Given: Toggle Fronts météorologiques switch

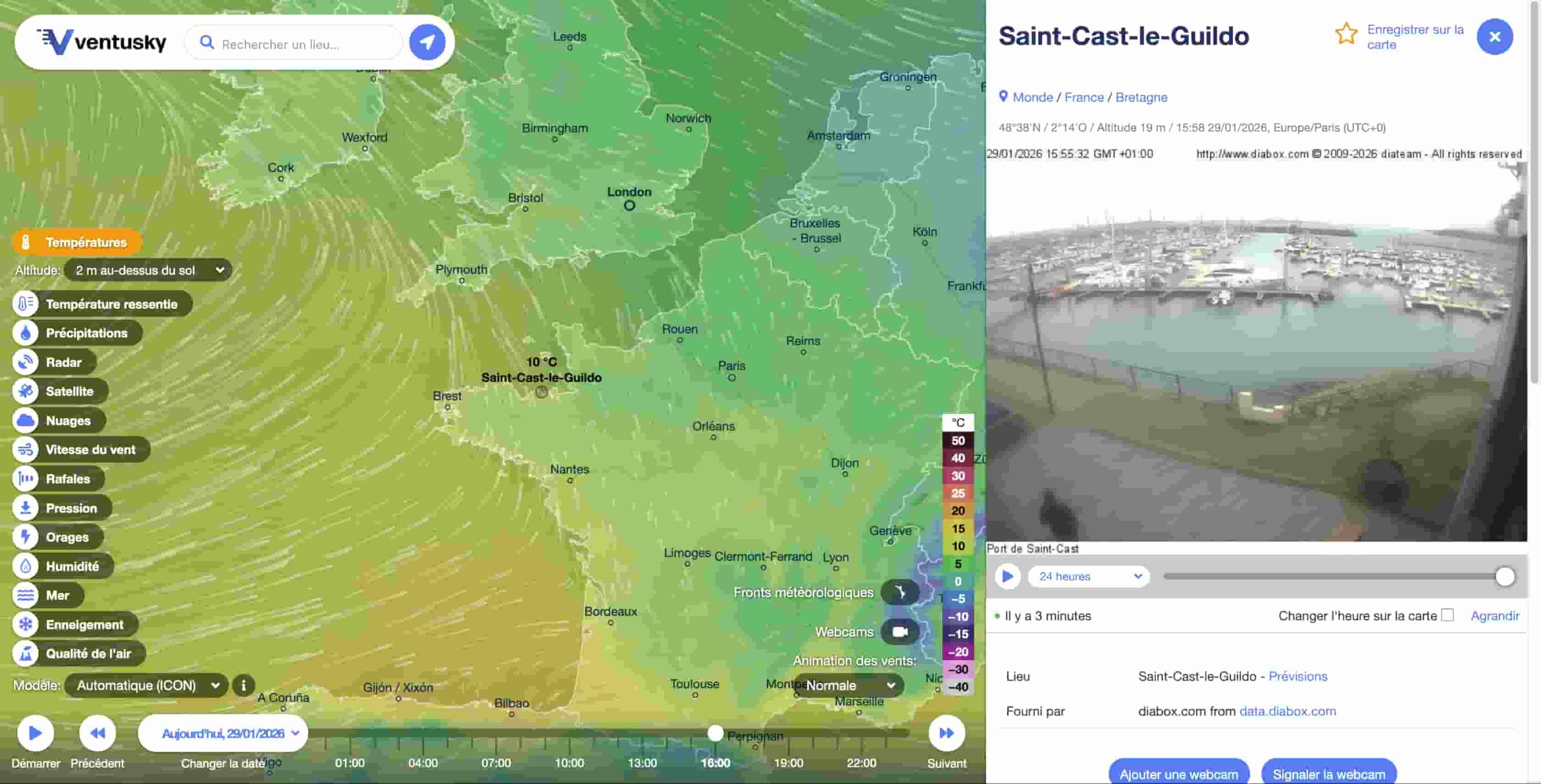Looking at the screenshot, I should coord(899,593).
